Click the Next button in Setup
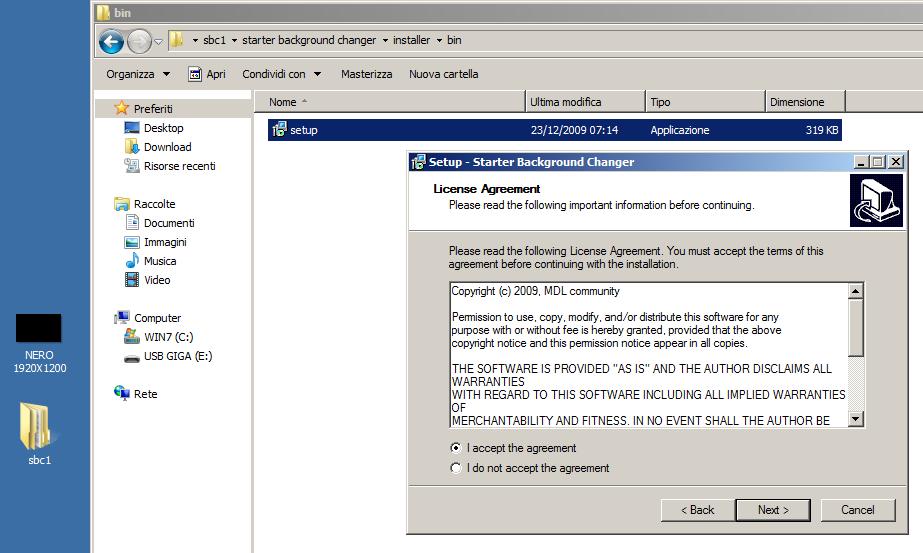The image size is (923, 553). pyautogui.click(x=773, y=510)
